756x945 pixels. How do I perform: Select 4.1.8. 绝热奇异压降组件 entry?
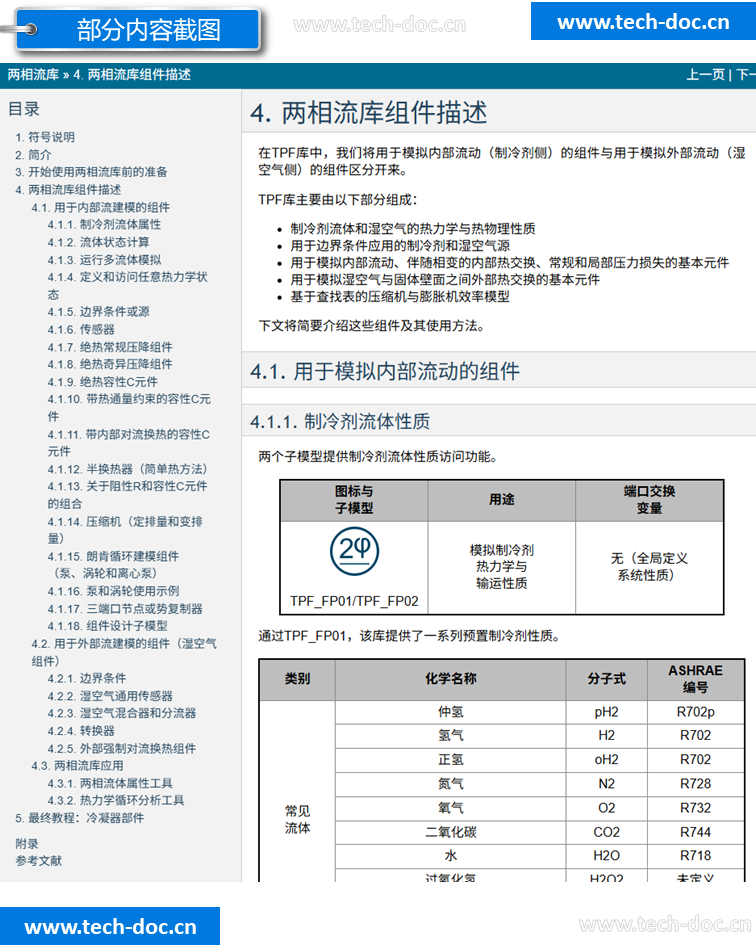[x=110, y=364]
